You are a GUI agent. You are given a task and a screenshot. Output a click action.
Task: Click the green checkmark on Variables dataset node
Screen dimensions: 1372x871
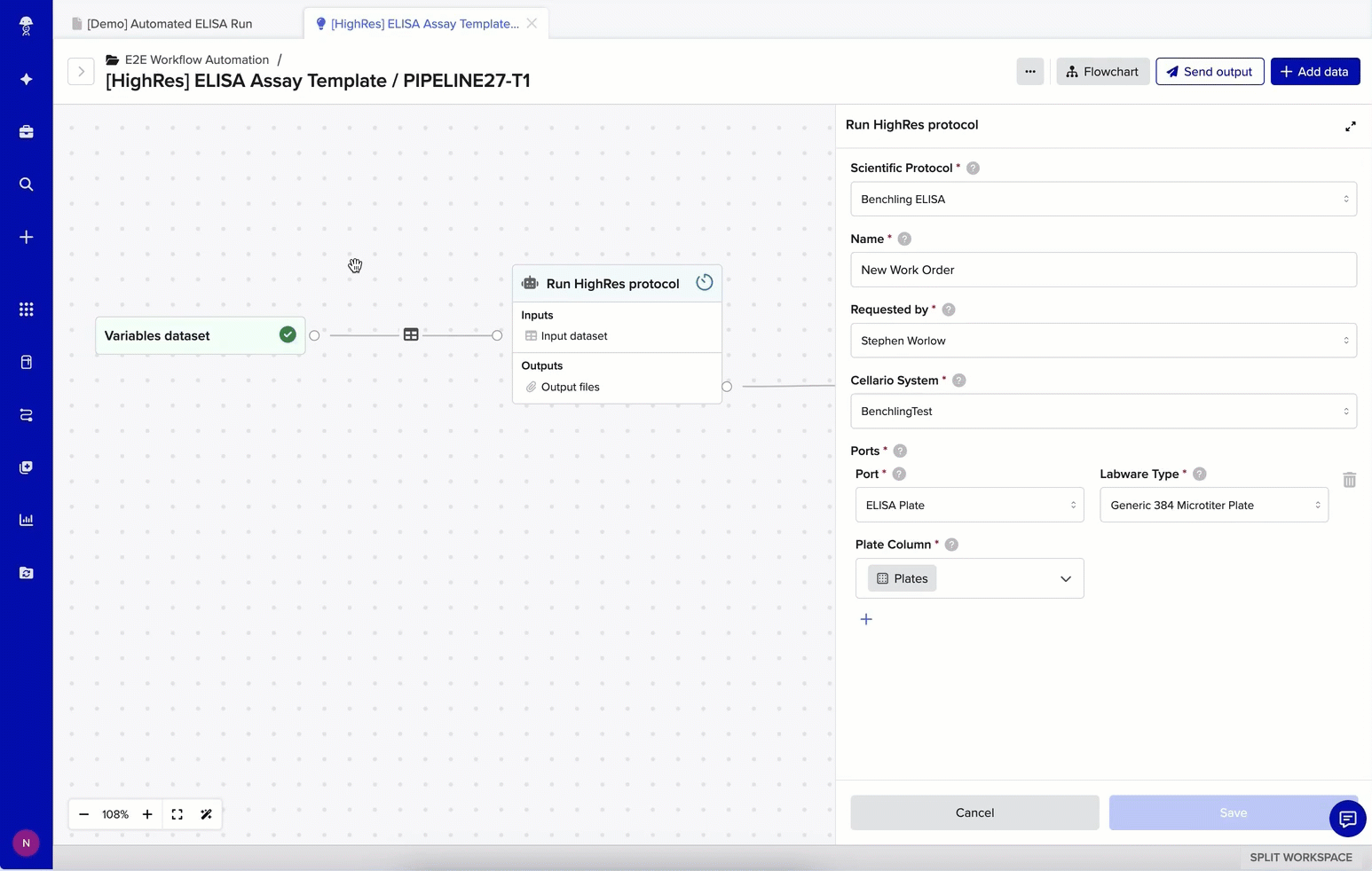pos(288,334)
